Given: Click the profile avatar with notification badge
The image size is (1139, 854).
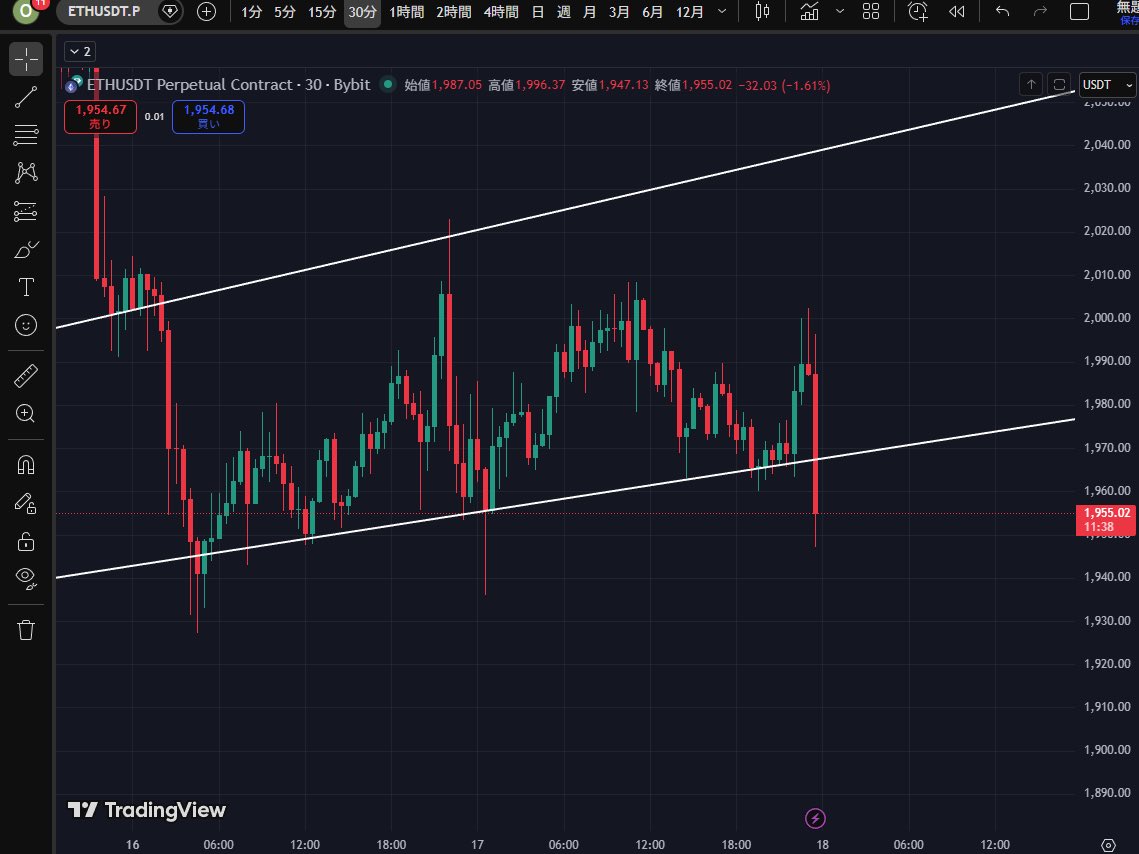Looking at the screenshot, I should (x=28, y=10).
